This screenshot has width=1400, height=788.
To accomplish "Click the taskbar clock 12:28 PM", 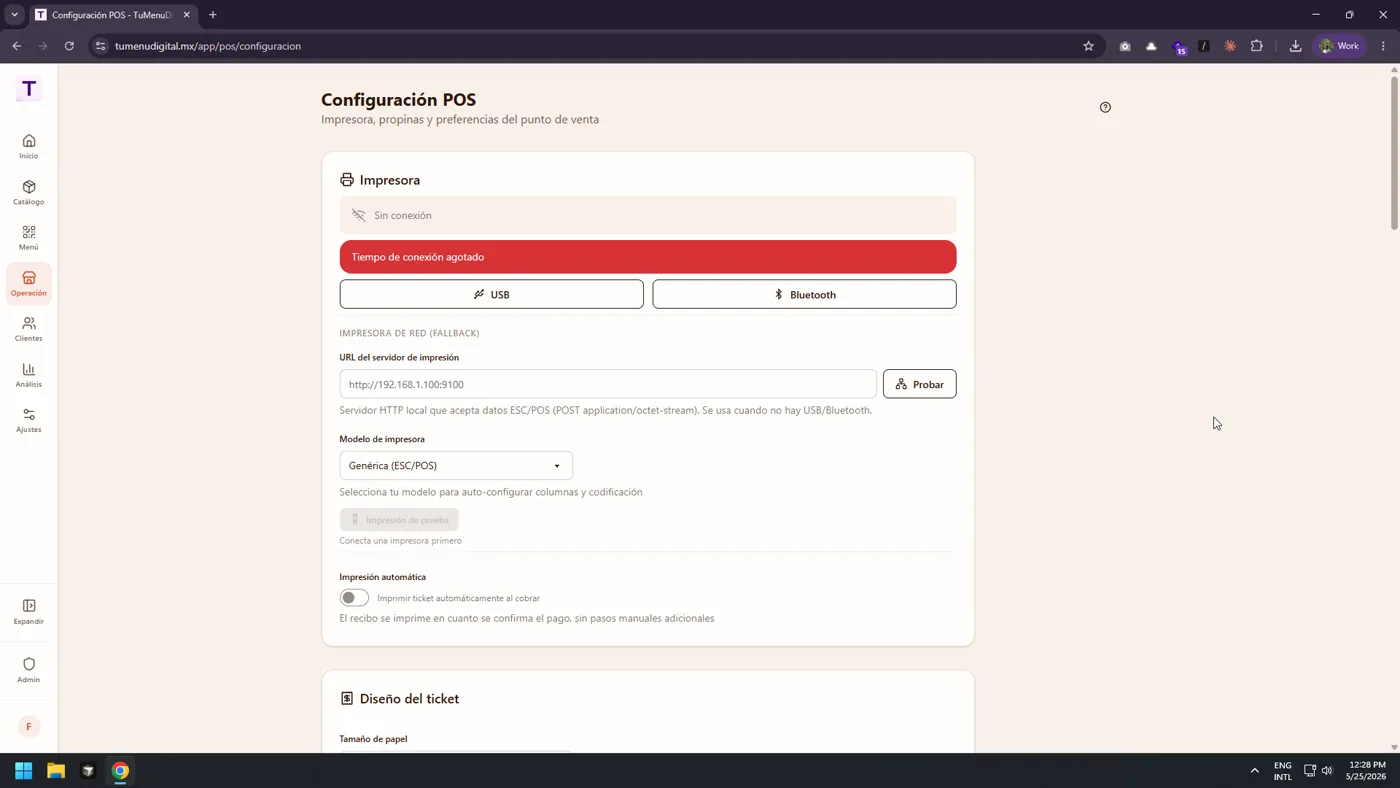I will [1366, 770].
